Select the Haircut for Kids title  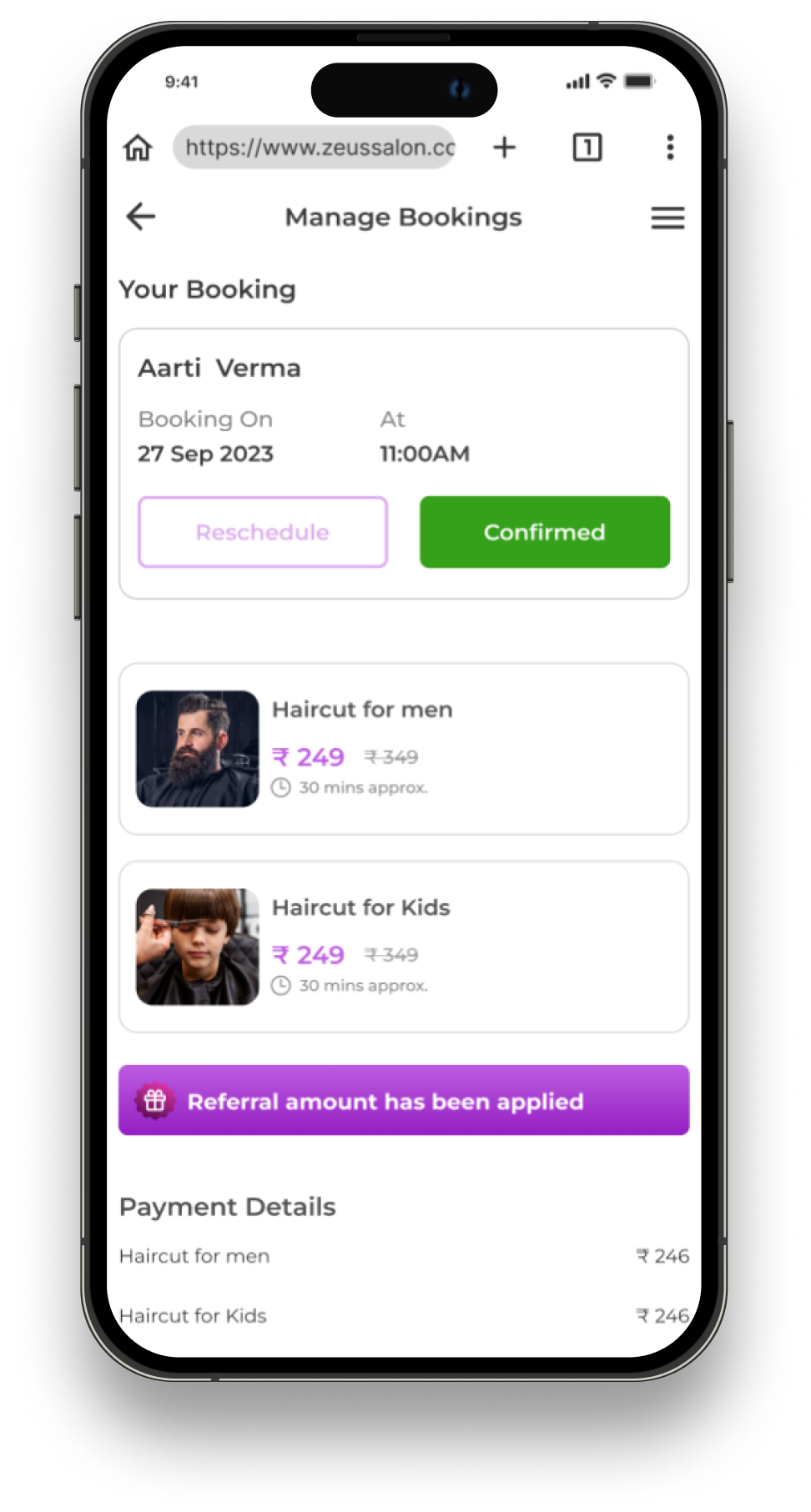pyautogui.click(x=361, y=907)
